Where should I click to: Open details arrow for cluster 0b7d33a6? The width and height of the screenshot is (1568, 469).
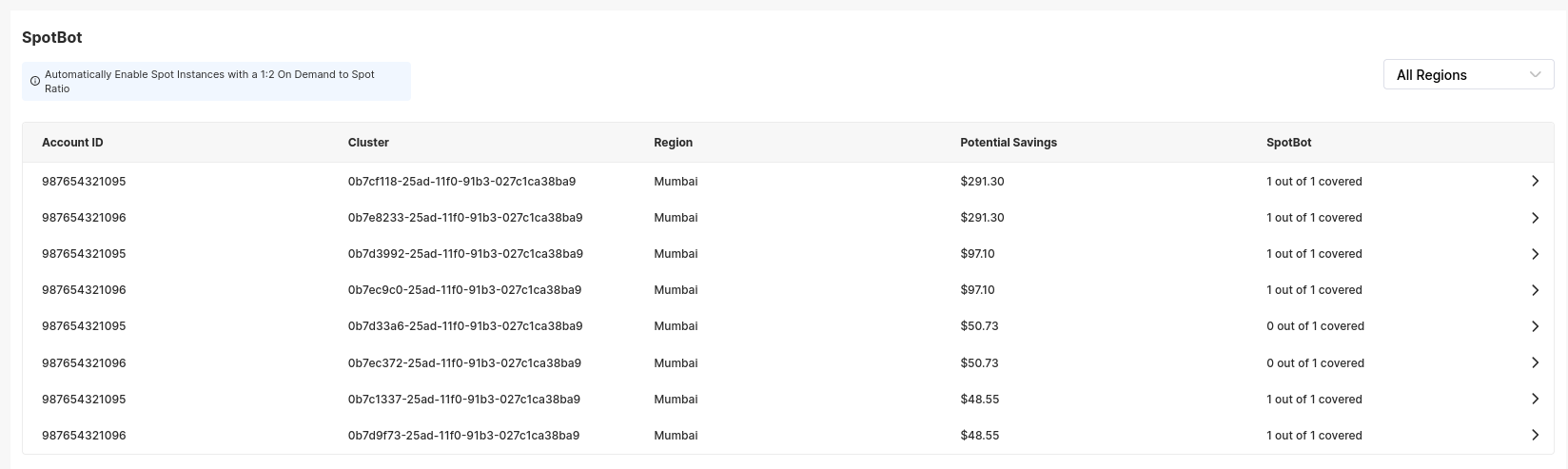click(x=1534, y=326)
